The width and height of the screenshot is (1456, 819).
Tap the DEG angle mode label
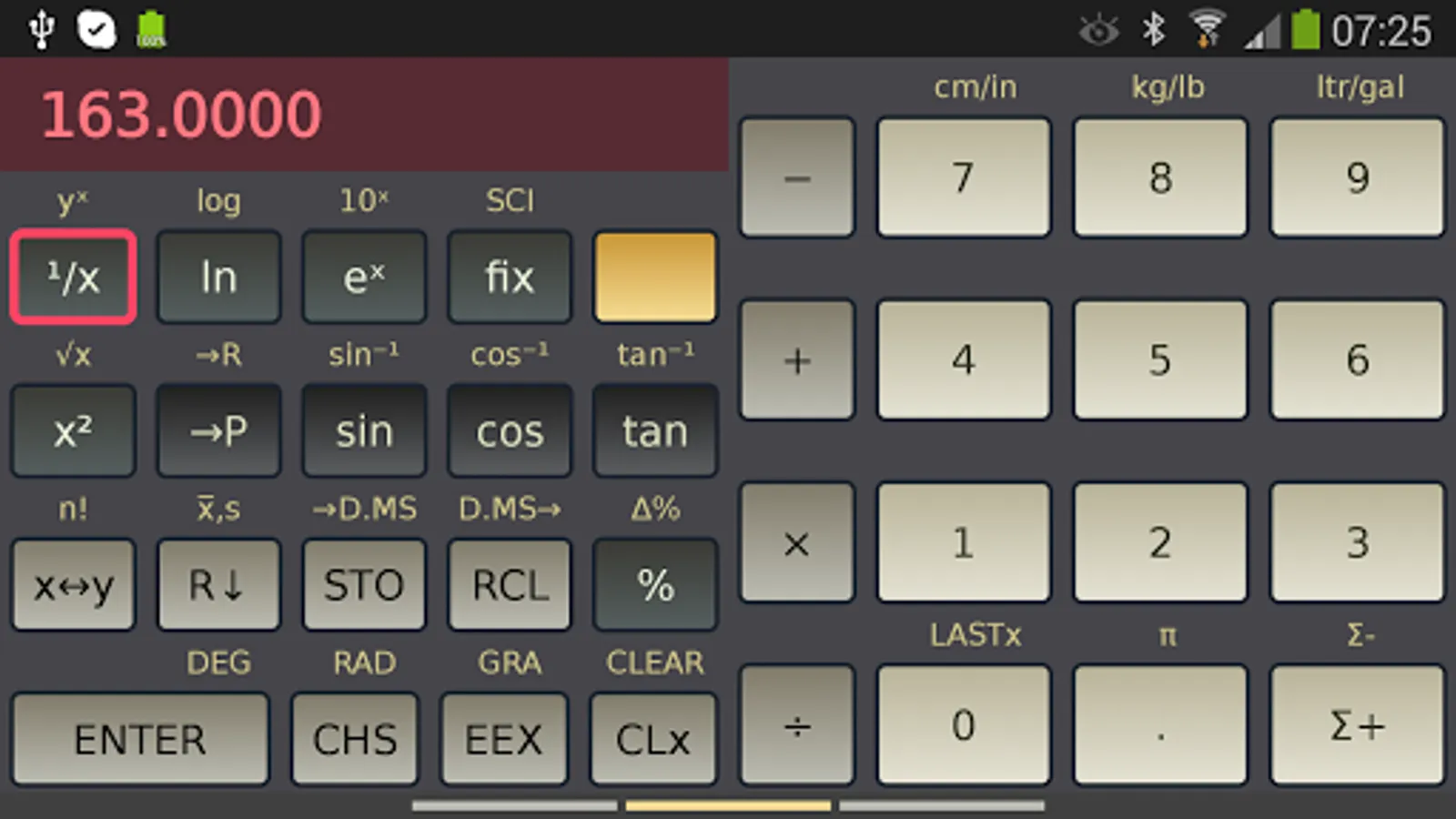(x=218, y=662)
